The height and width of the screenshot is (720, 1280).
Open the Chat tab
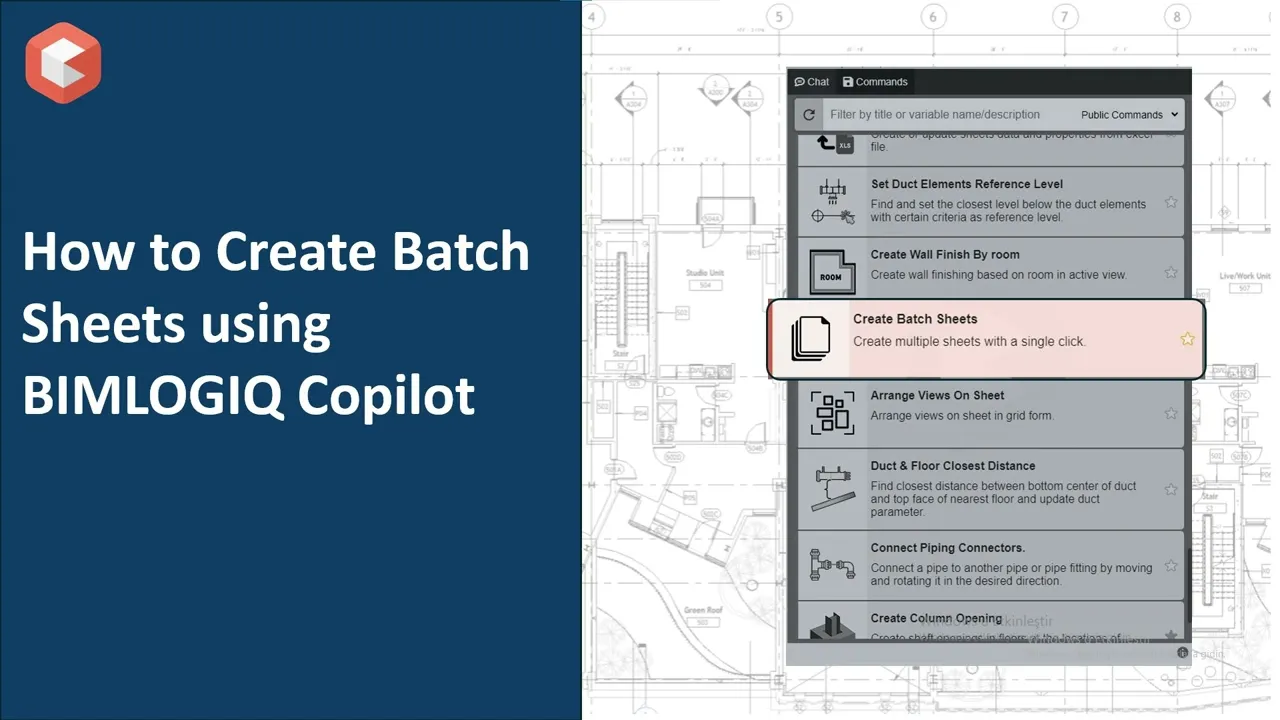pyautogui.click(x=811, y=82)
